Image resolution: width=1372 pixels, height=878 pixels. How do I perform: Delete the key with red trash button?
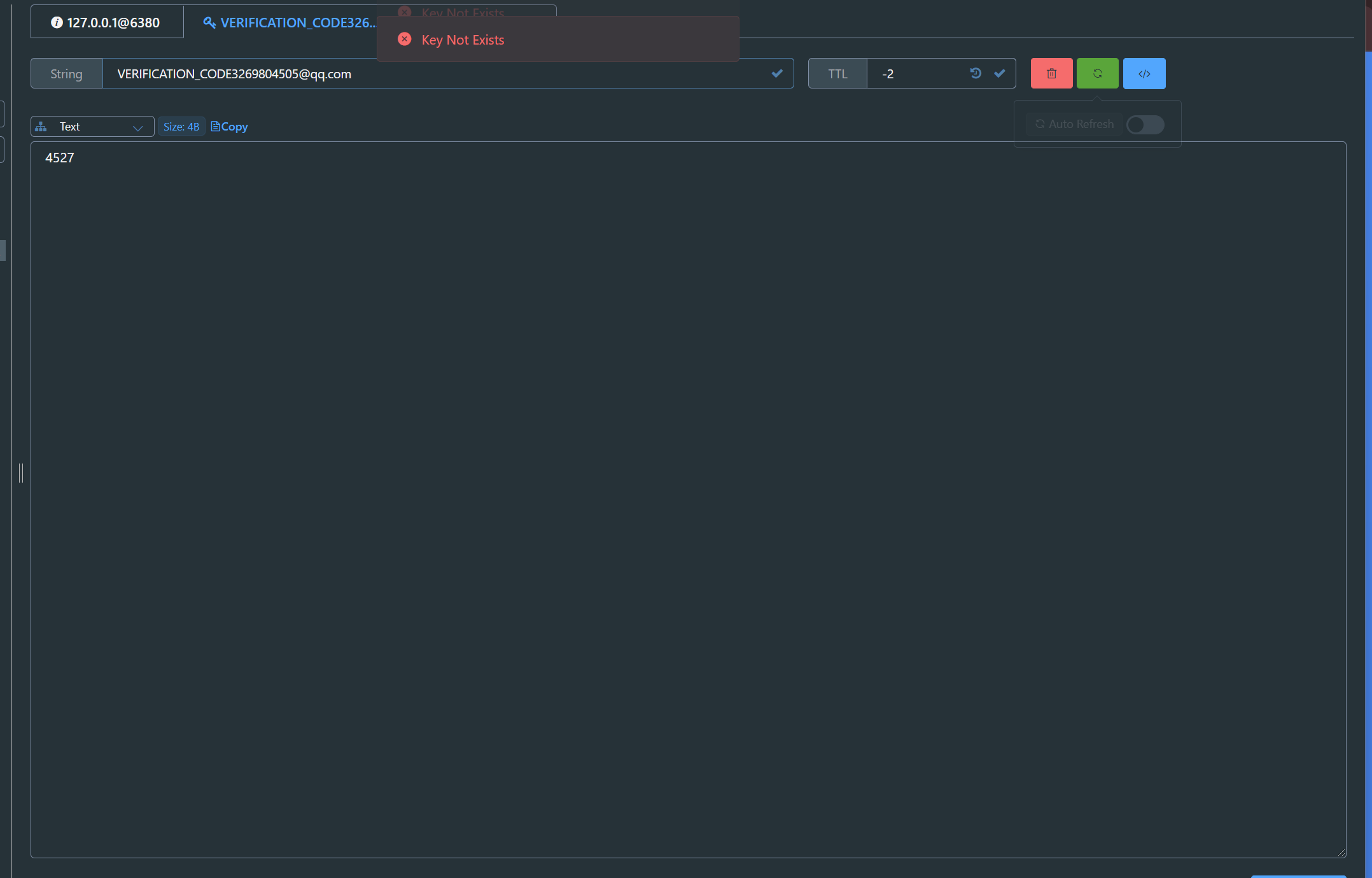tap(1051, 73)
